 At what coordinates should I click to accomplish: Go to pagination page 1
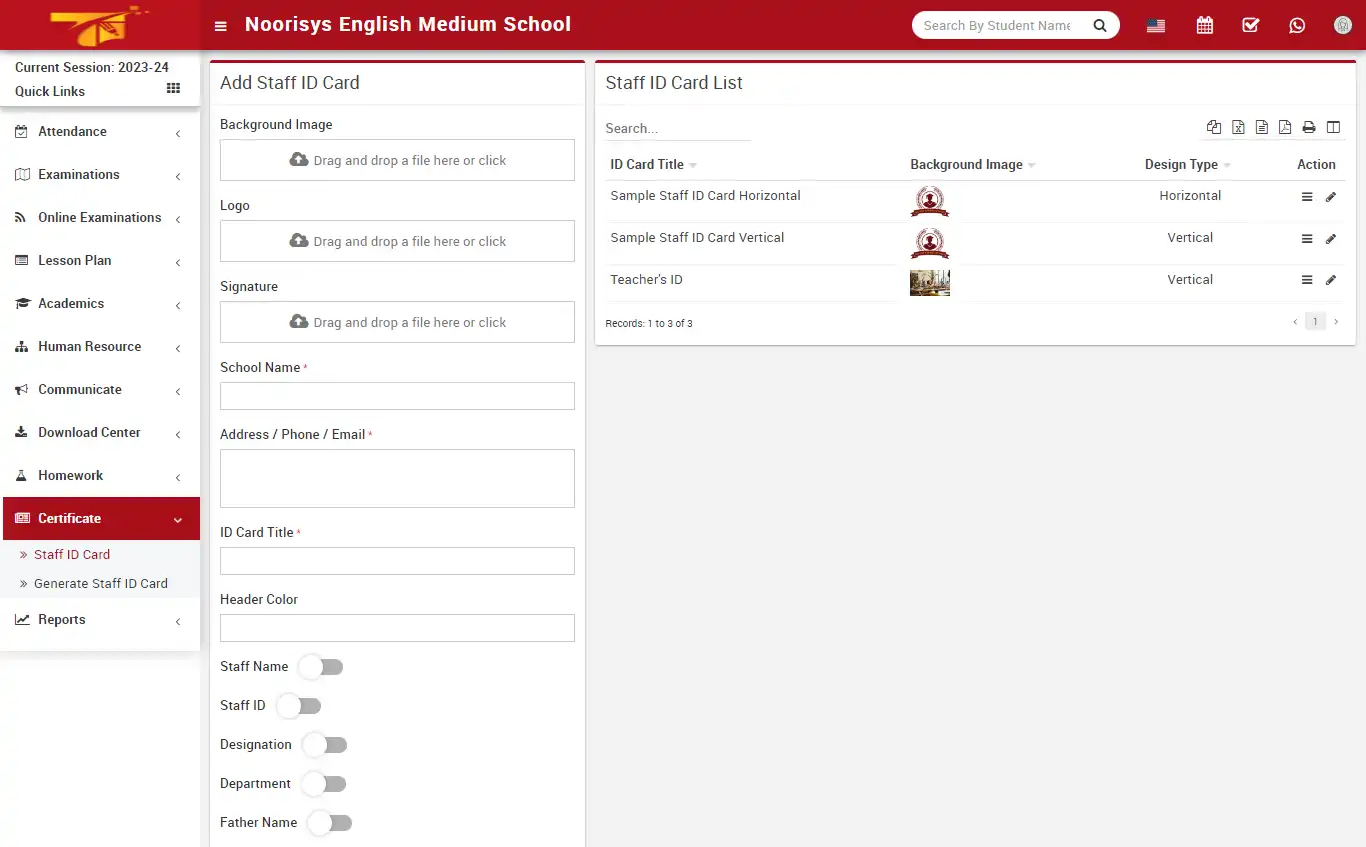pyautogui.click(x=1315, y=321)
